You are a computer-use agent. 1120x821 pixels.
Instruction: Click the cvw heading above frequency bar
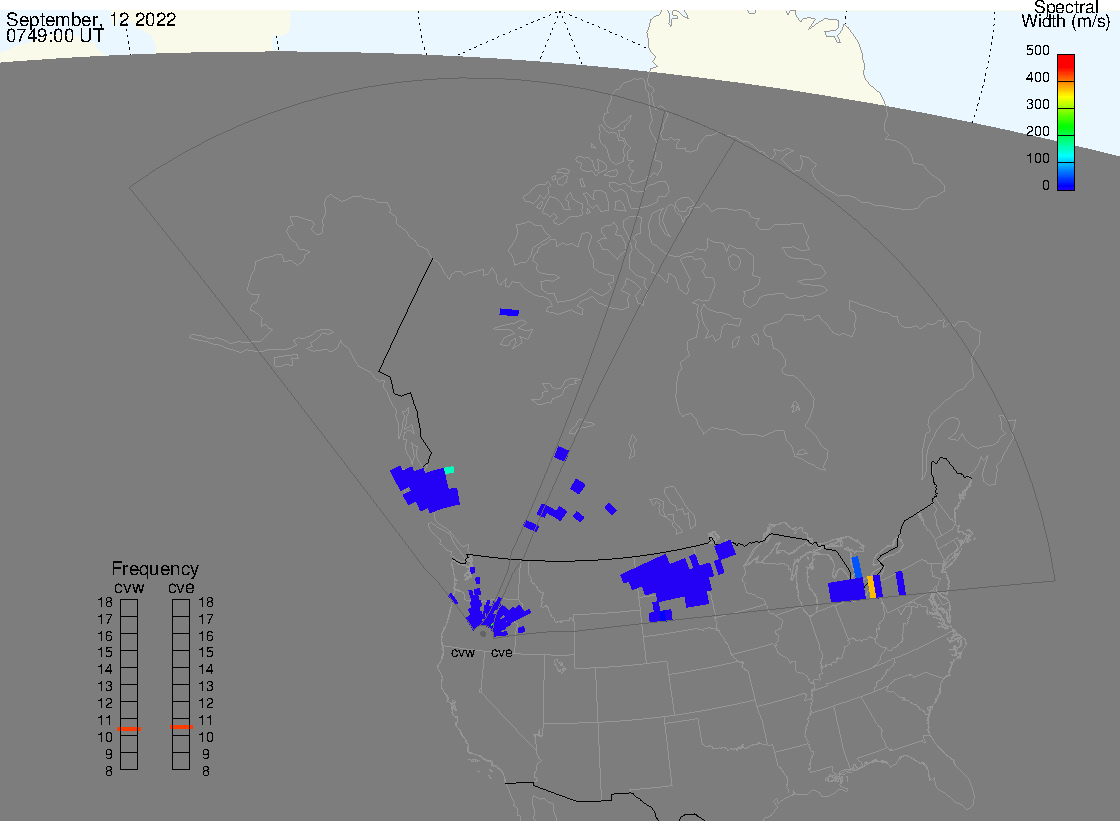coord(129,587)
